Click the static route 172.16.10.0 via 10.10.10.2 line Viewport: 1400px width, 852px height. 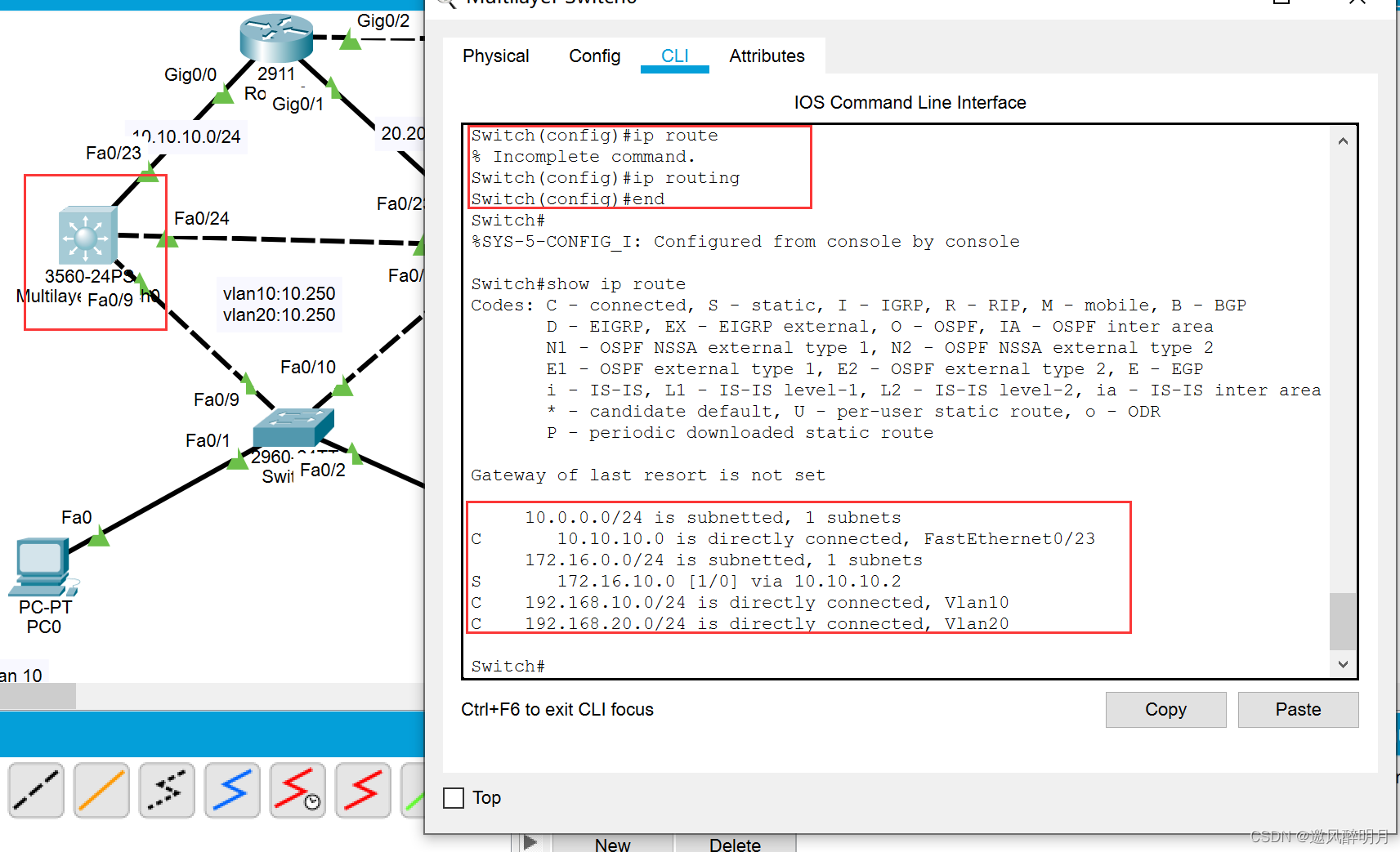(x=686, y=581)
